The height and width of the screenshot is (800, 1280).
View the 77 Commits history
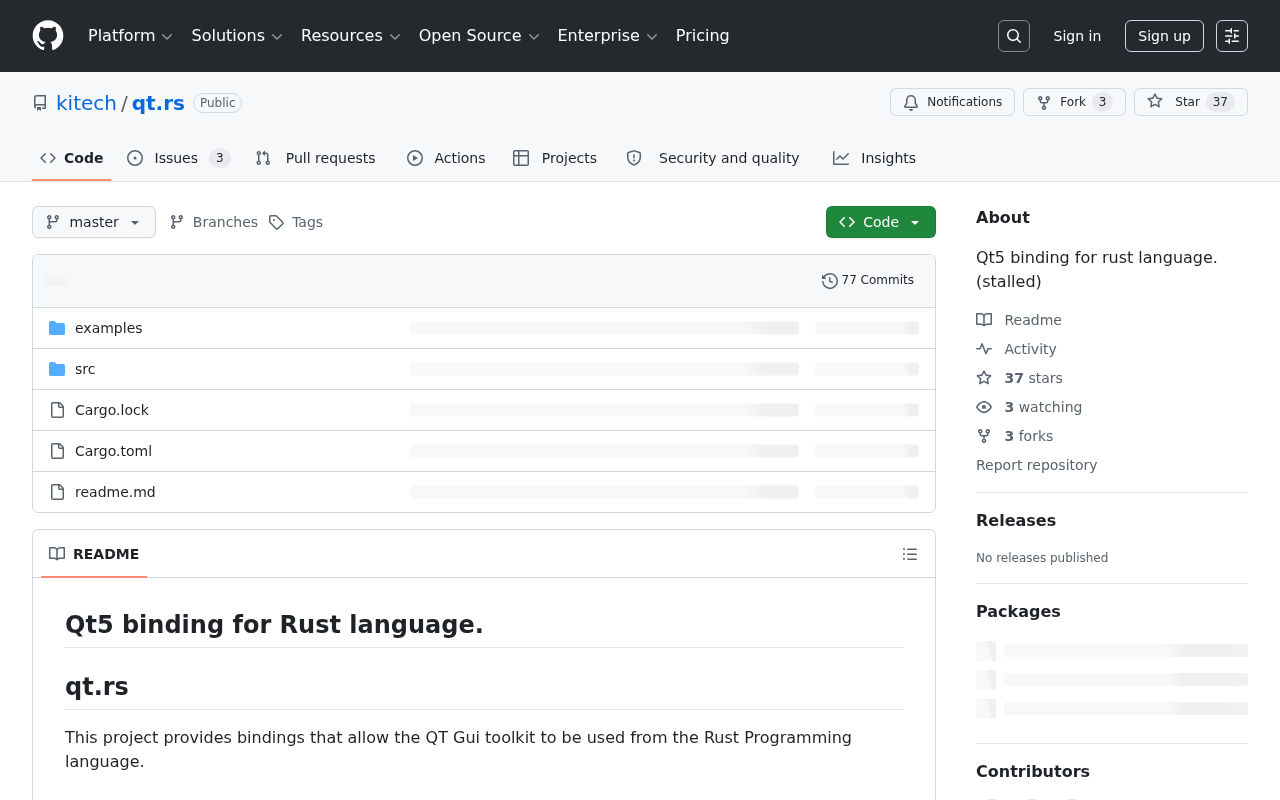pos(868,281)
